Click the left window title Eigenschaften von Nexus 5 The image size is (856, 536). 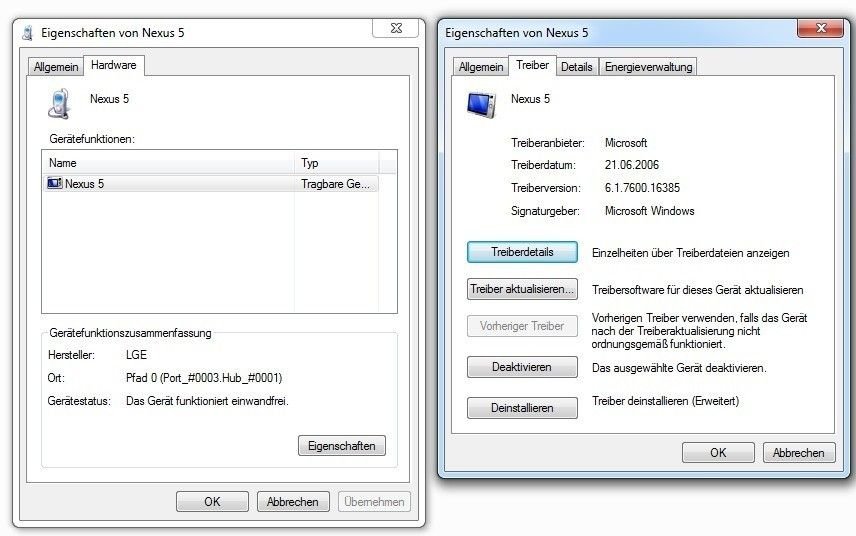tap(112, 33)
